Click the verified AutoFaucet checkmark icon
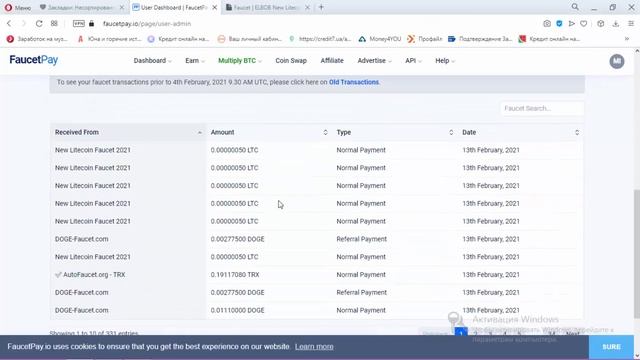 coord(58,275)
